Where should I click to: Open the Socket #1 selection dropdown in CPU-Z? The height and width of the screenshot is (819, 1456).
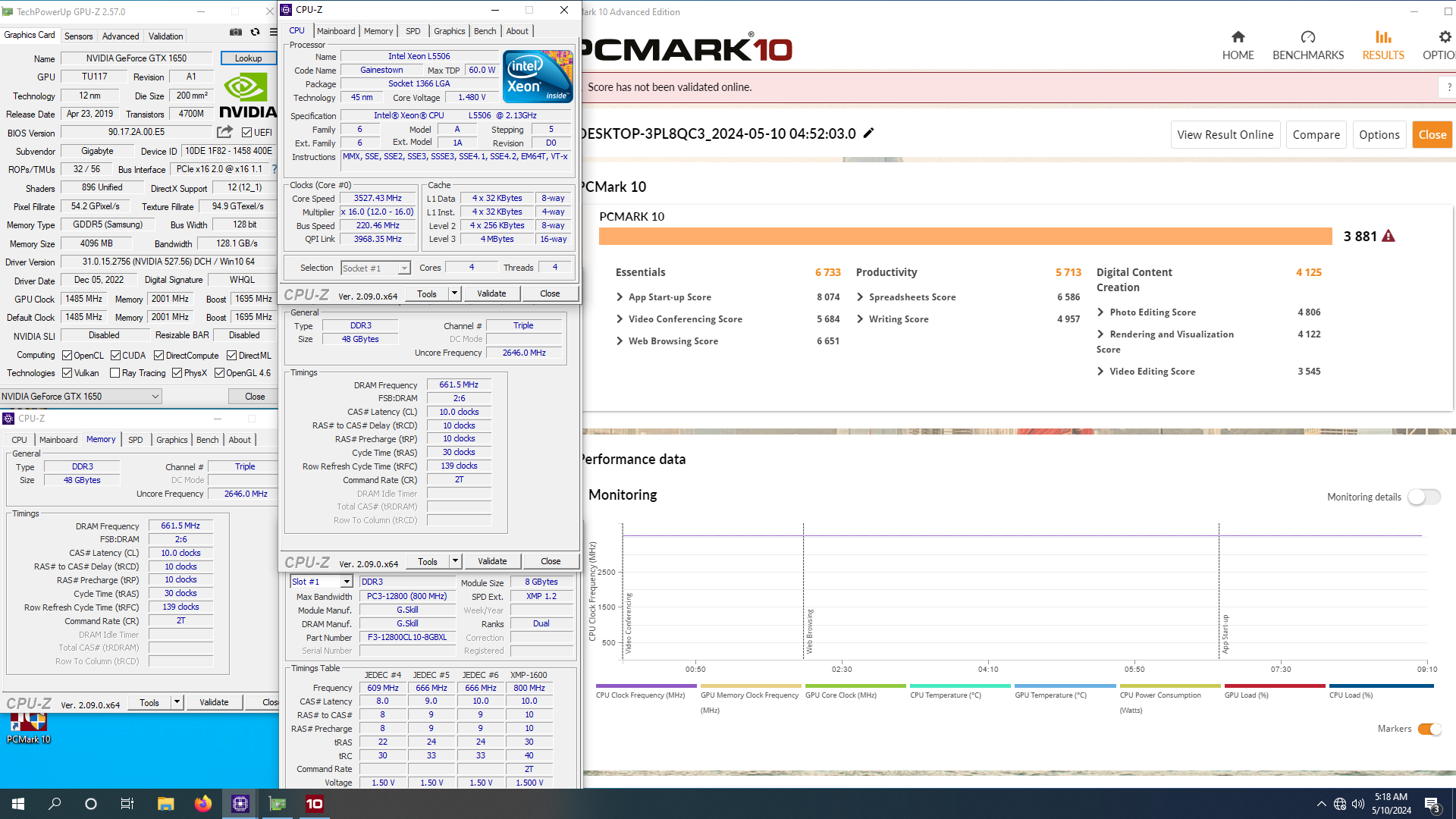coord(375,268)
